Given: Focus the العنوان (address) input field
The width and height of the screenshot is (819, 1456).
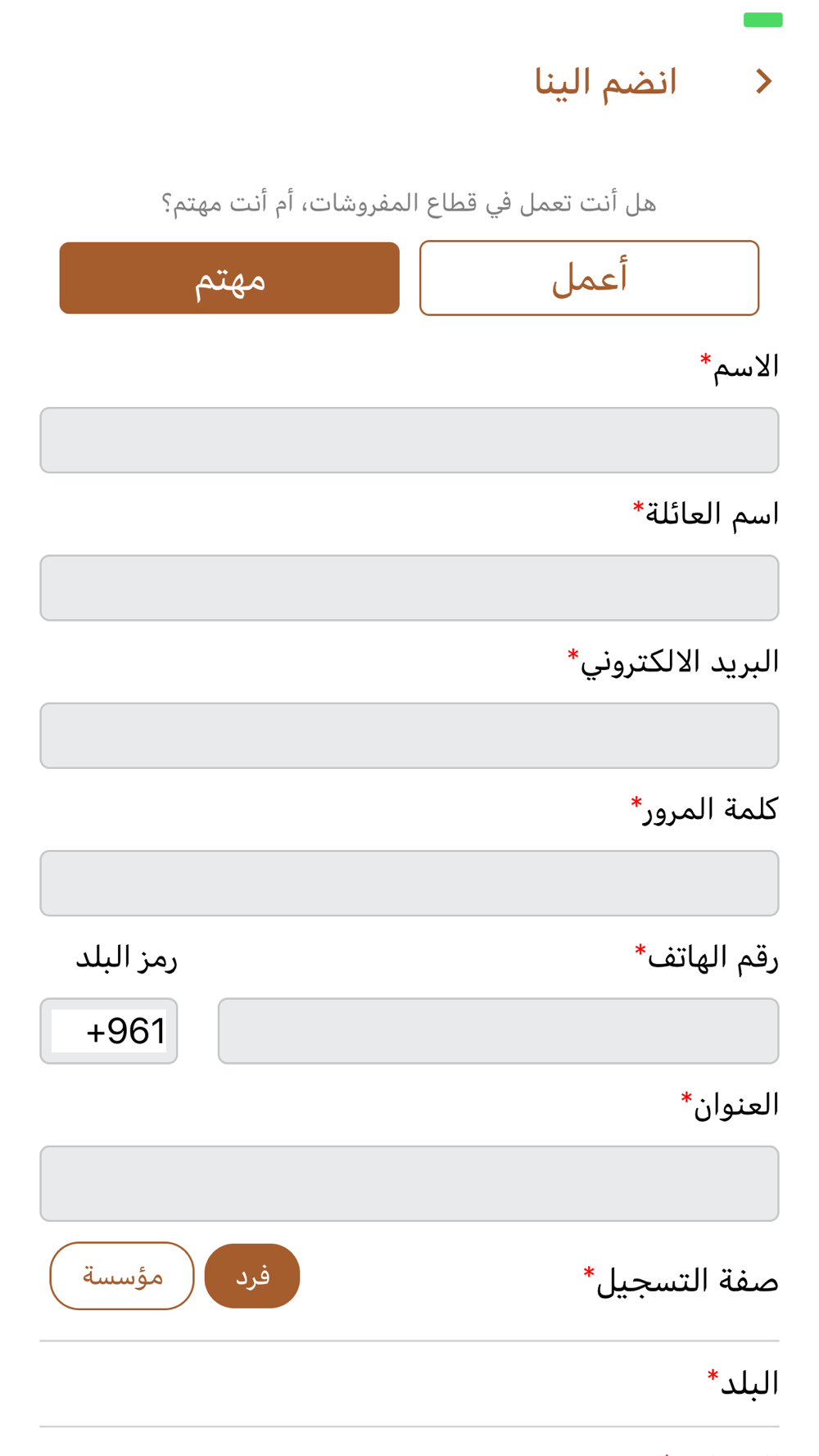Looking at the screenshot, I should [409, 1183].
